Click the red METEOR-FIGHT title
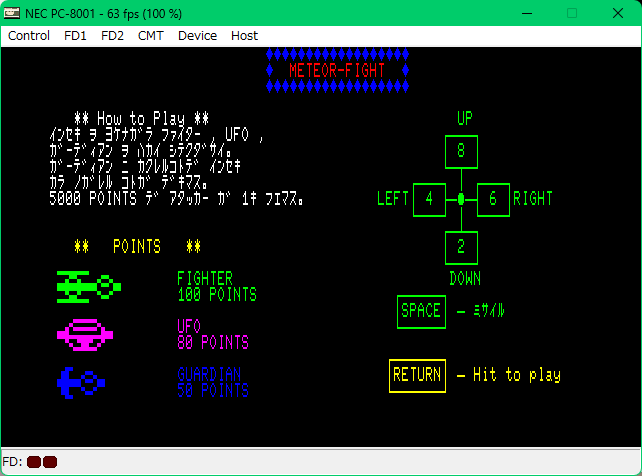Viewport: 642px width, 476px height. click(337, 71)
